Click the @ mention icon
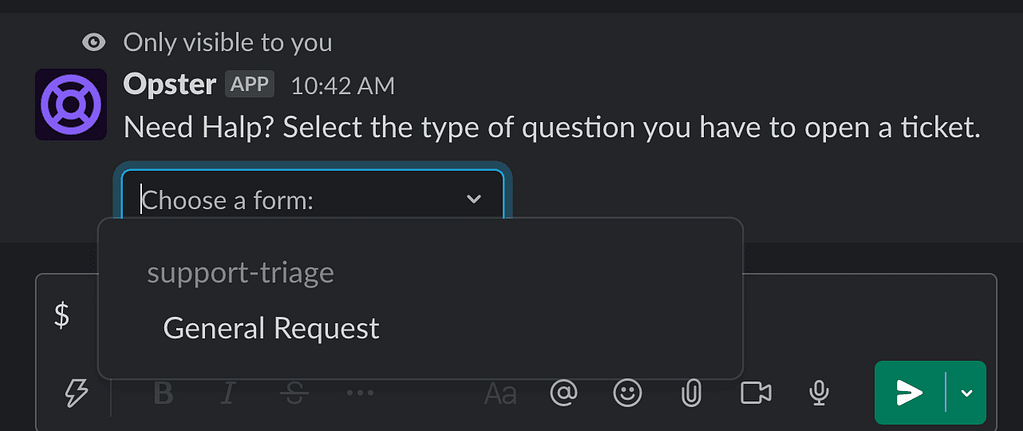1023x431 pixels. pyautogui.click(x=564, y=393)
